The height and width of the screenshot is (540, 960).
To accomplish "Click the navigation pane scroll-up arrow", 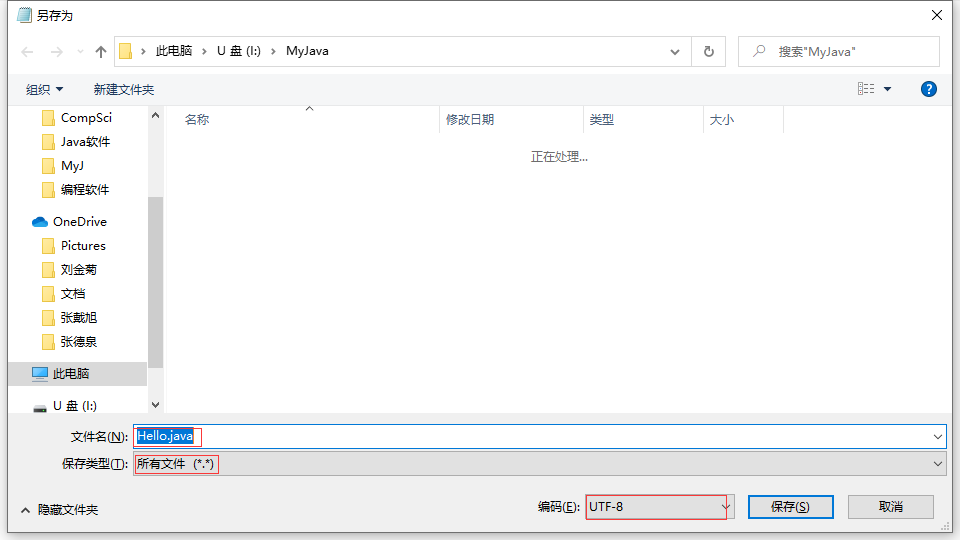I will point(156,115).
